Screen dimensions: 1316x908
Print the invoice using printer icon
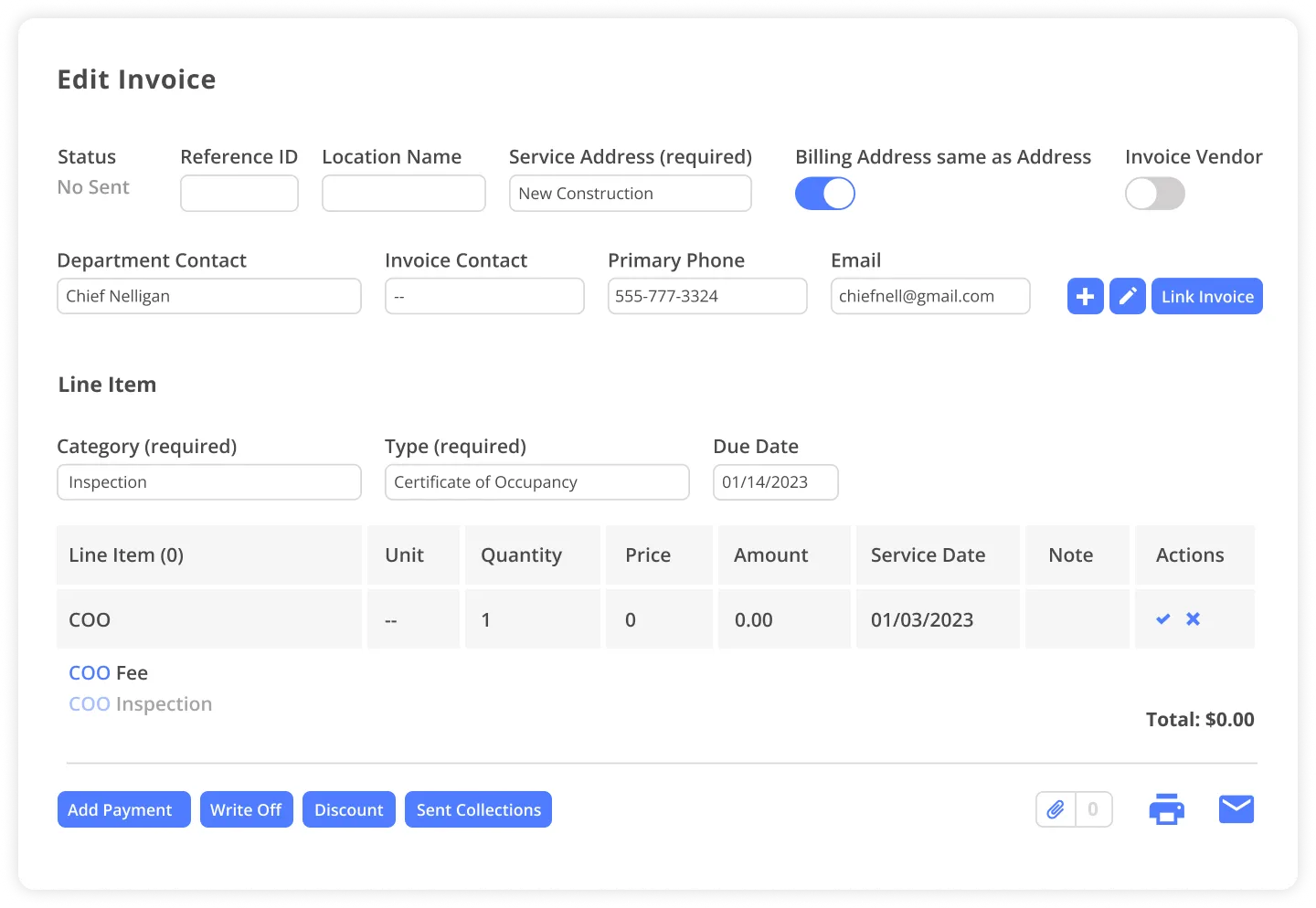[1166, 809]
